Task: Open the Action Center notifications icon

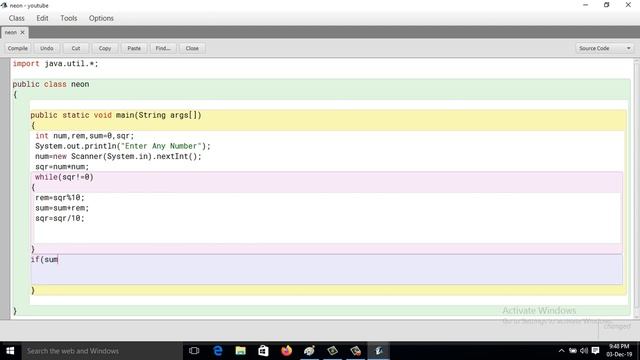Action: 596,351
